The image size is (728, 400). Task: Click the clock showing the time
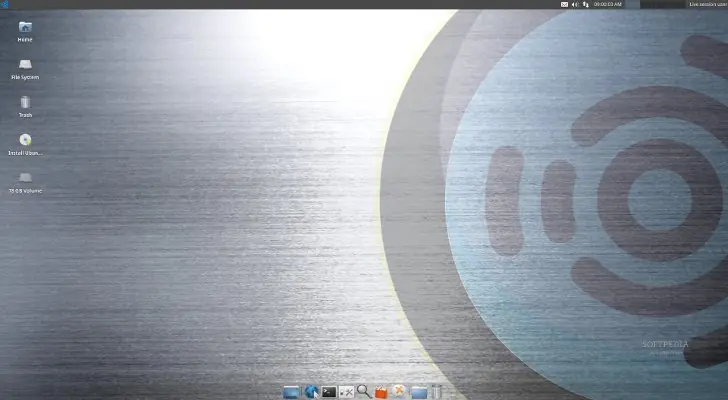tap(607, 4)
